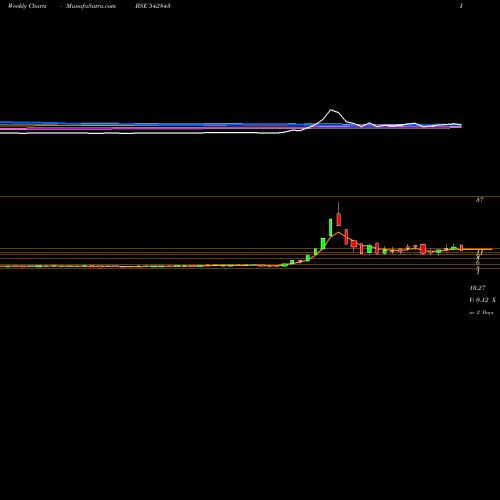Click the 'MunafaSutra.com' label
500x500 pixels.
click(x=91, y=6)
